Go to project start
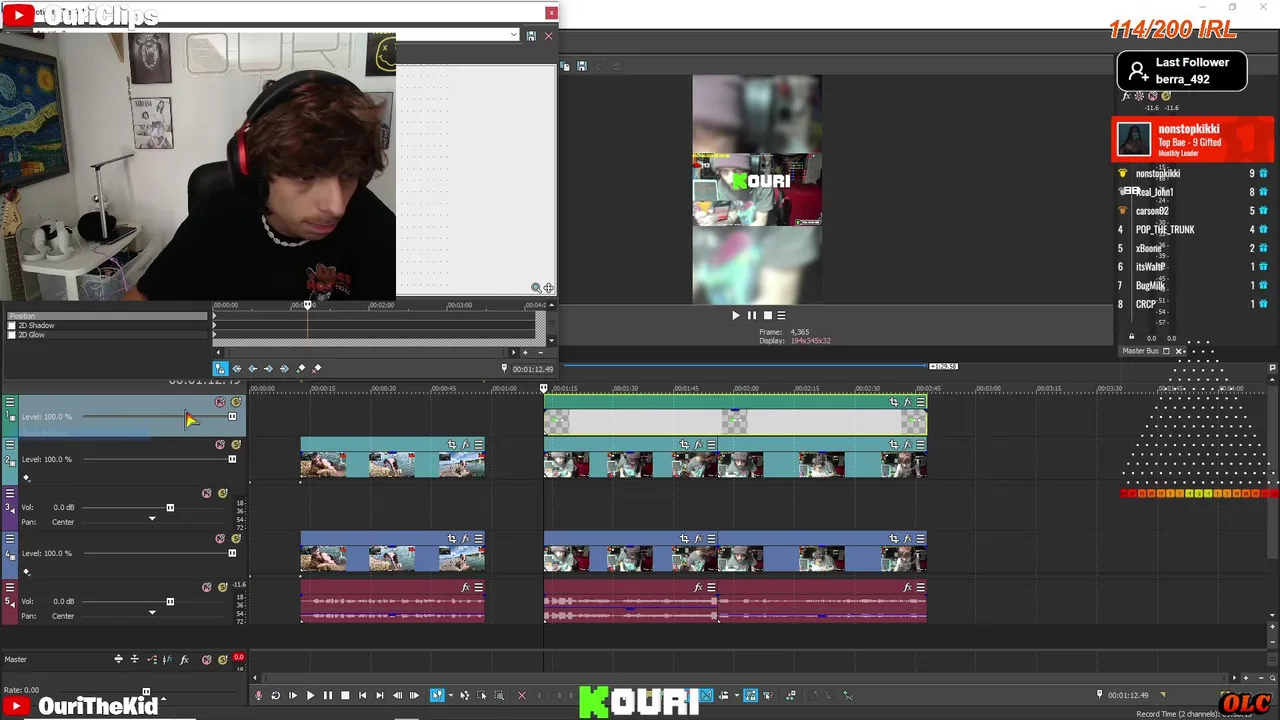Viewport: 1280px width, 720px height. click(363, 695)
